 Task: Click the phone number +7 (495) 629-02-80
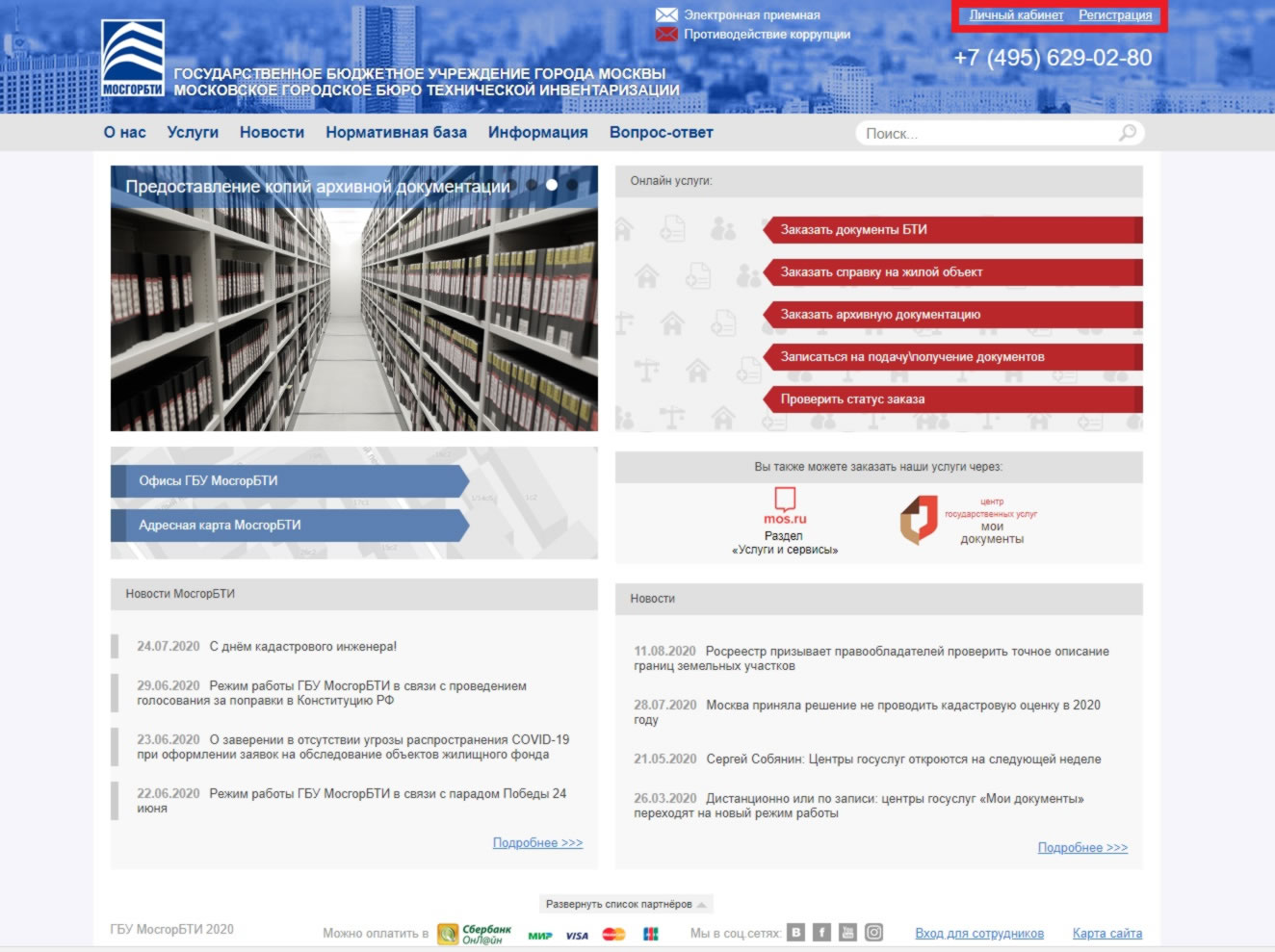[1053, 58]
